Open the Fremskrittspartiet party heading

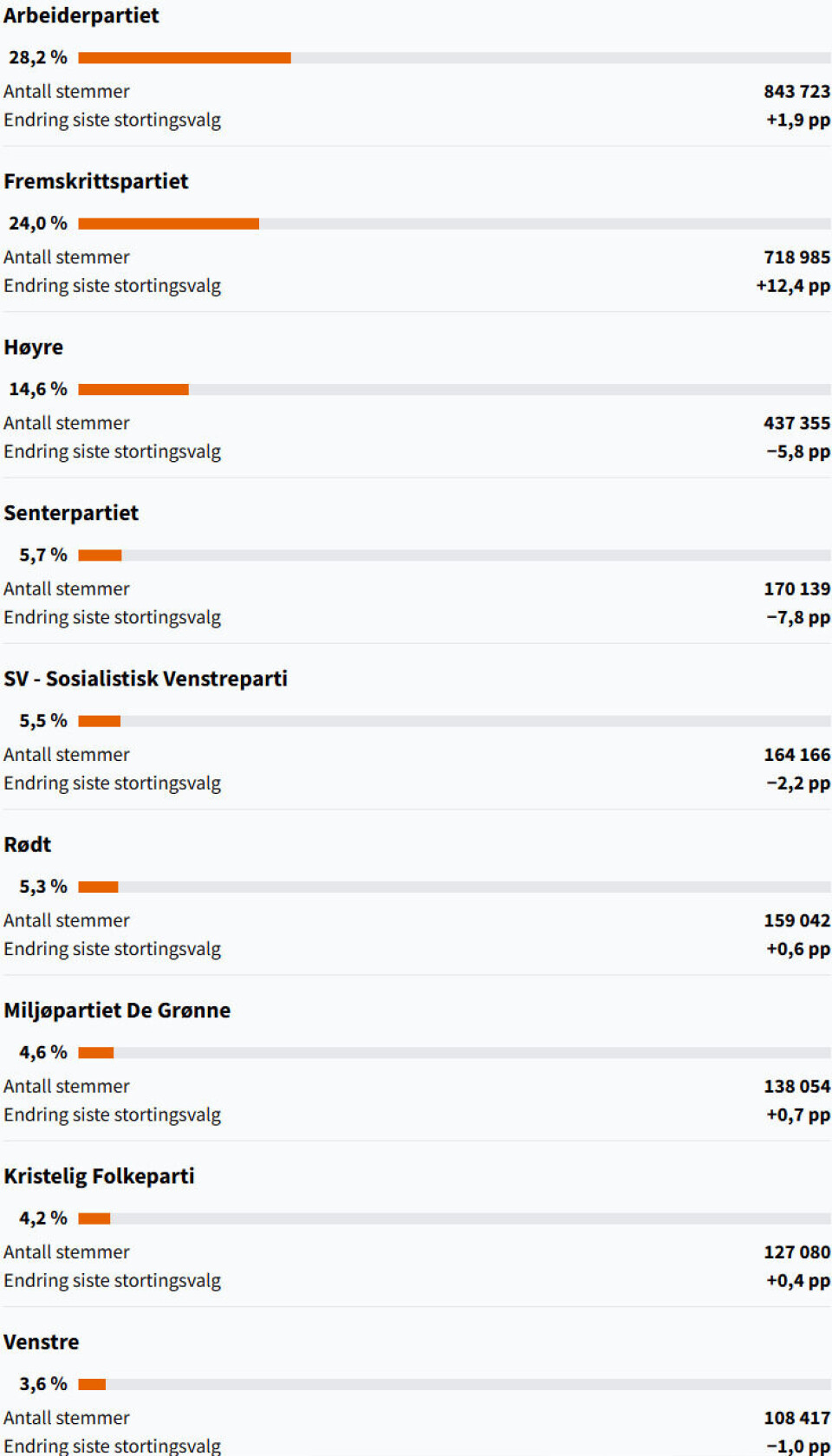(x=96, y=181)
